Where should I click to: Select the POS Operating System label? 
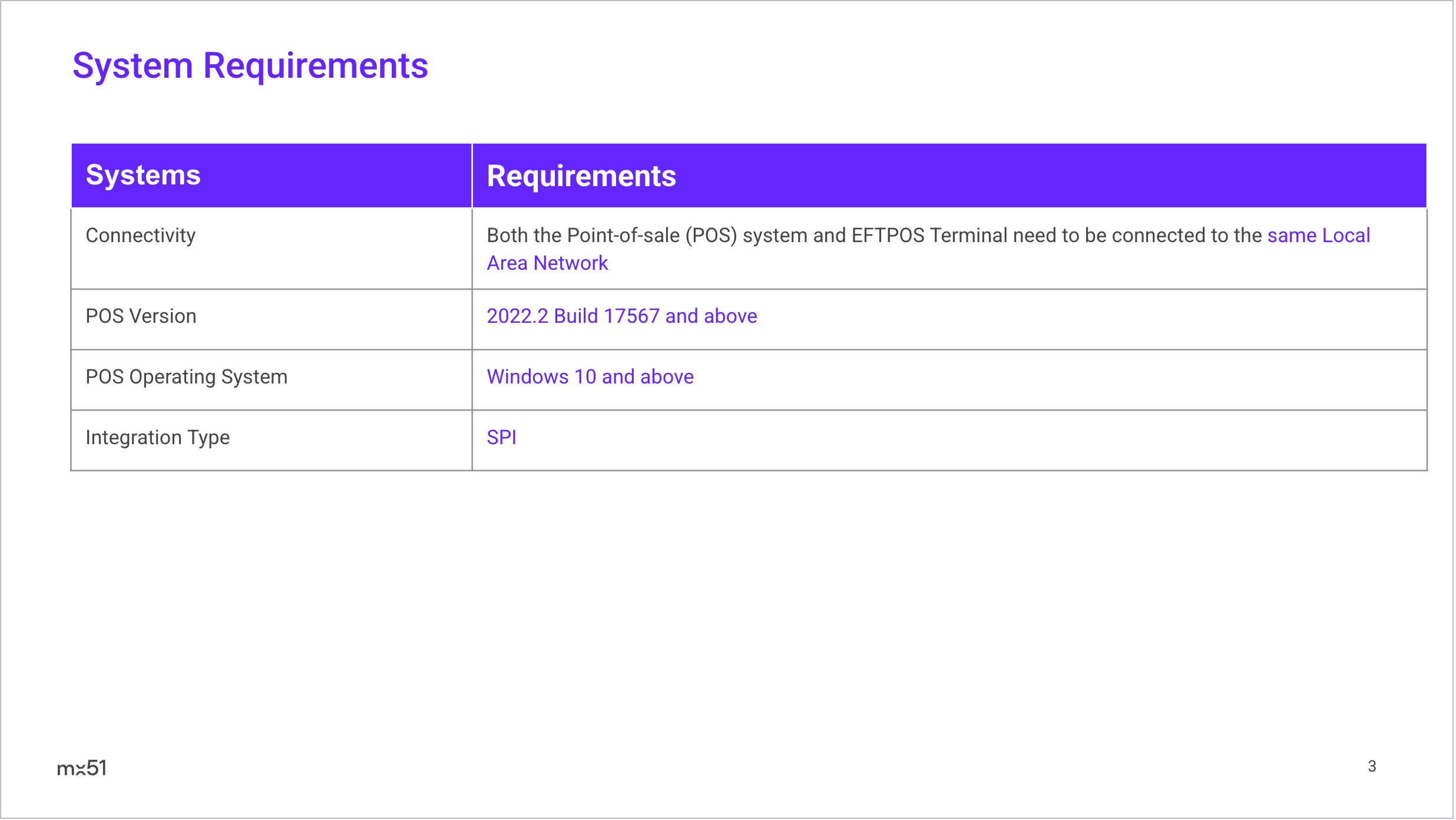click(186, 377)
